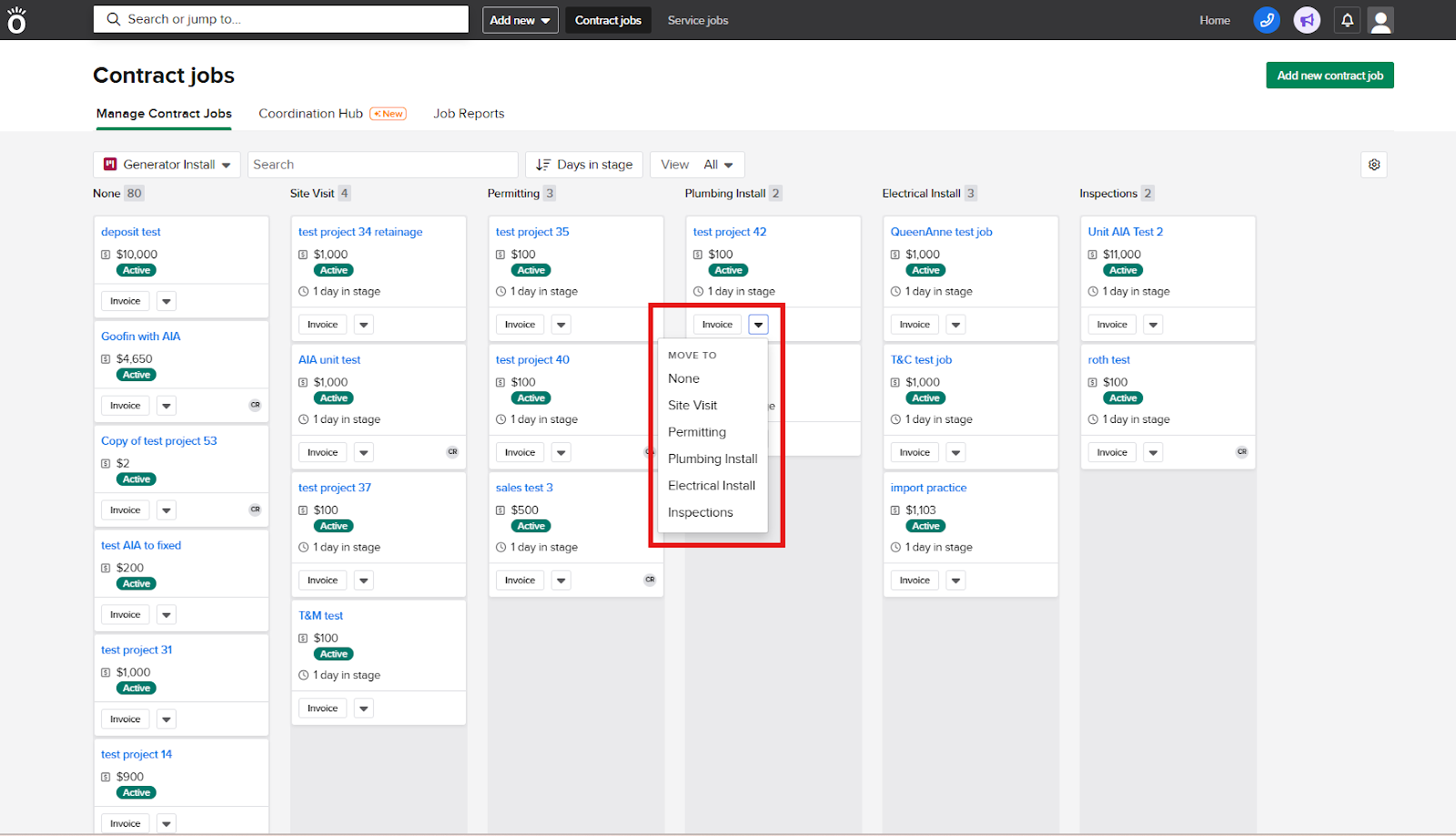Open board settings gear icon
The width and height of the screenshot is (1456, 836).
point(1374,165)
